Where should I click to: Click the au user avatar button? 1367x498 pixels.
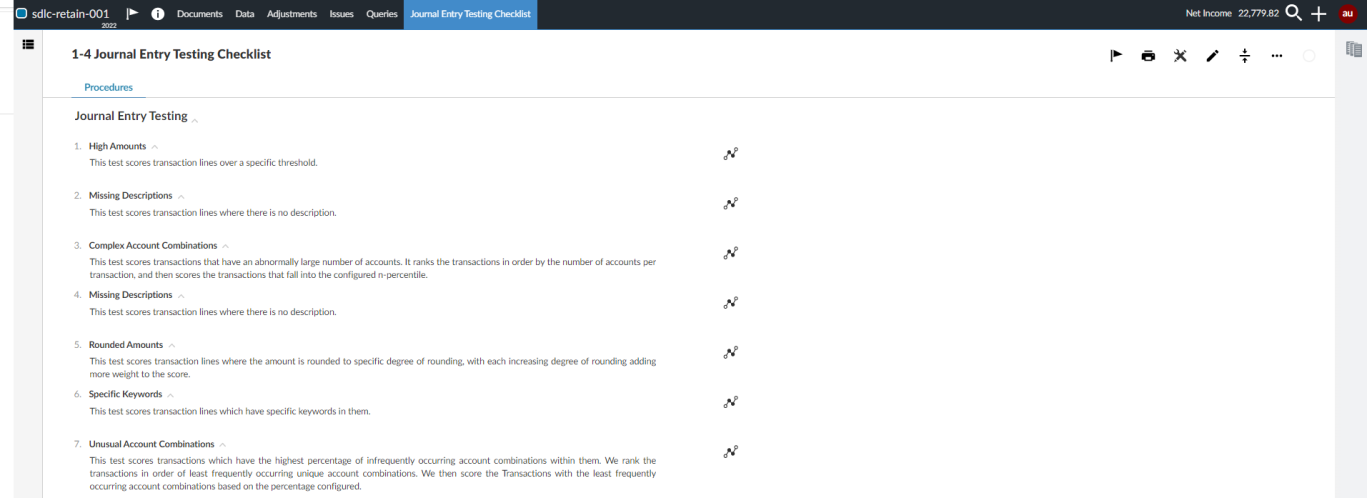[x=1346, y=13]
